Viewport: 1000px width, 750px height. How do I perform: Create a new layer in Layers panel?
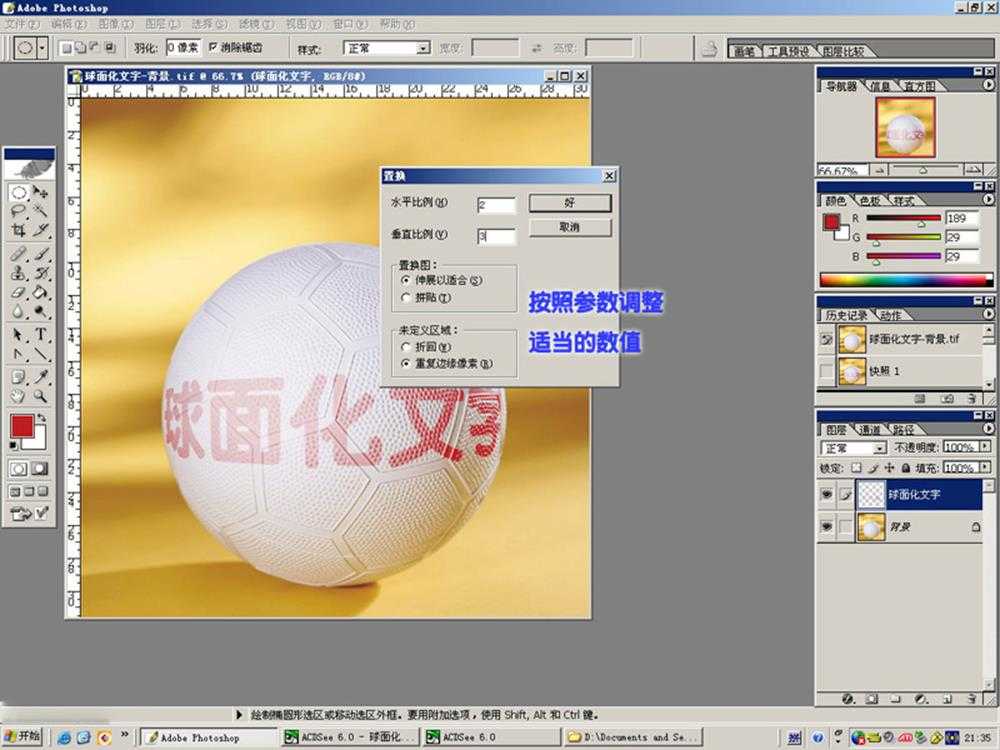click(x=948, y=699)
